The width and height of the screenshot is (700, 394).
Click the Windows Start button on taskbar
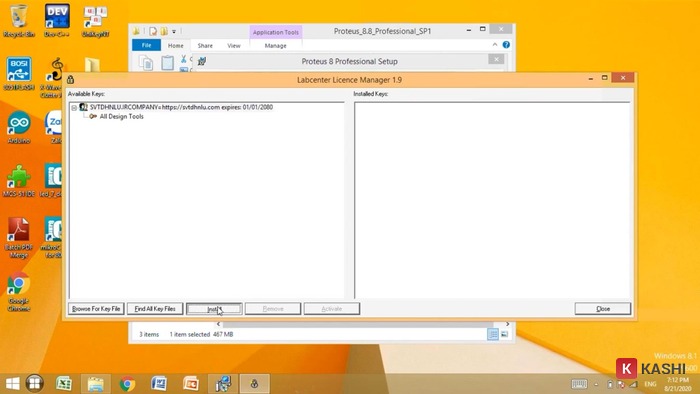pos(12,383)
